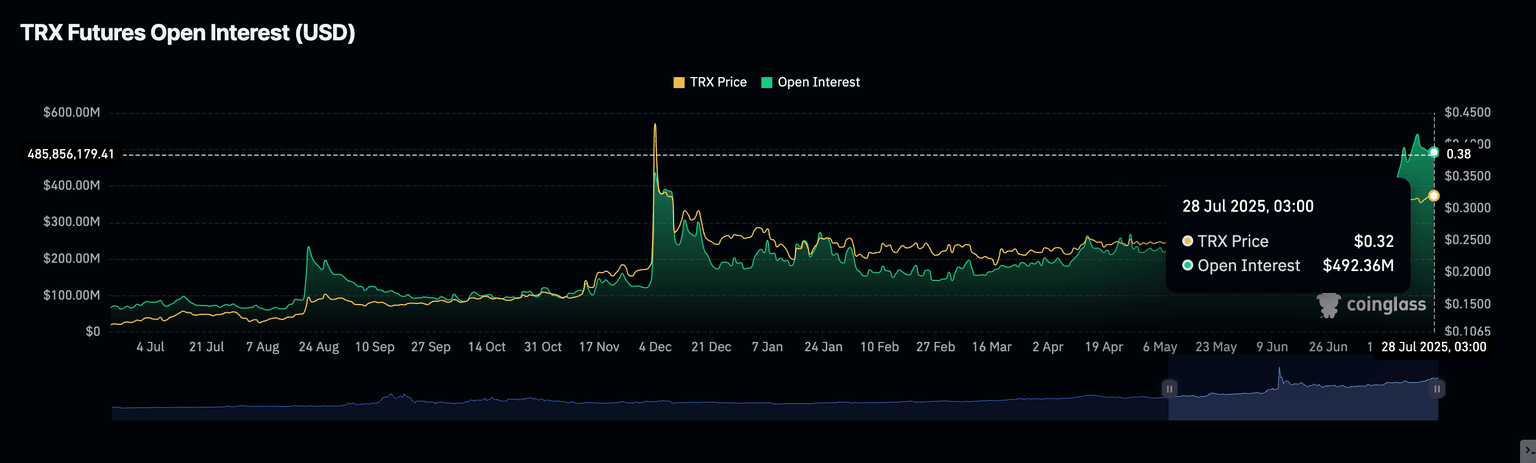Click the right range slider handle
Image resolution: width=1536 pixels, height=463 pixels.
pyautogui.click(x=1437, y=388)
